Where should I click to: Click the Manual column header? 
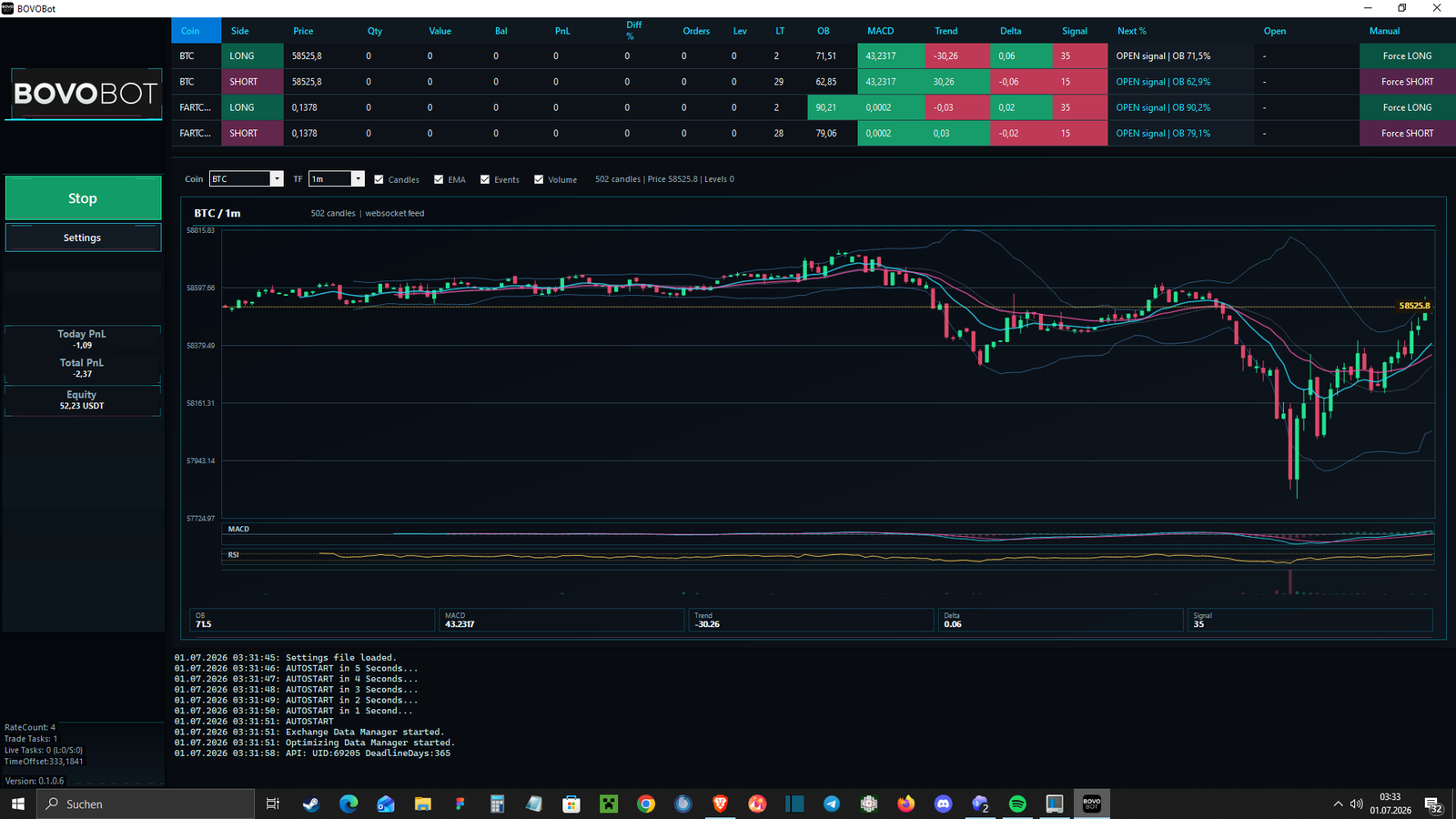[1384, 31]
